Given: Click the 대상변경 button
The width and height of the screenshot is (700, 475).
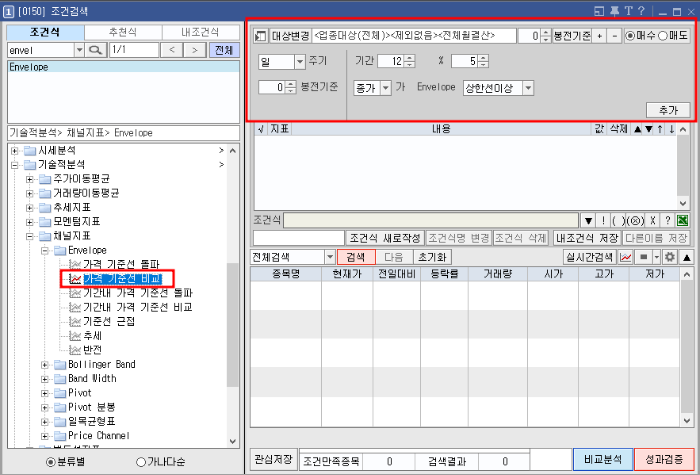Looking at the screenshot, I should coord(291,36).
